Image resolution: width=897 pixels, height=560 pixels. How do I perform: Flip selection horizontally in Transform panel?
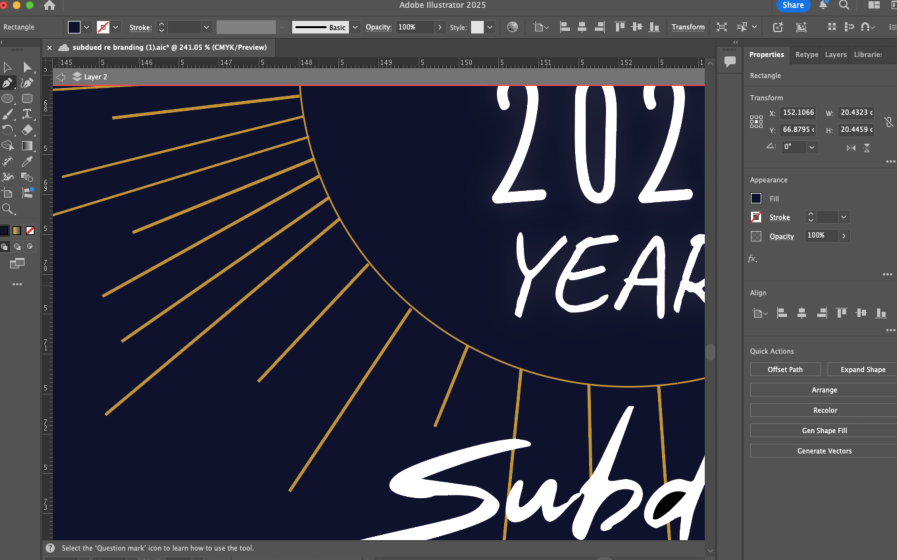tap(851, 148)
